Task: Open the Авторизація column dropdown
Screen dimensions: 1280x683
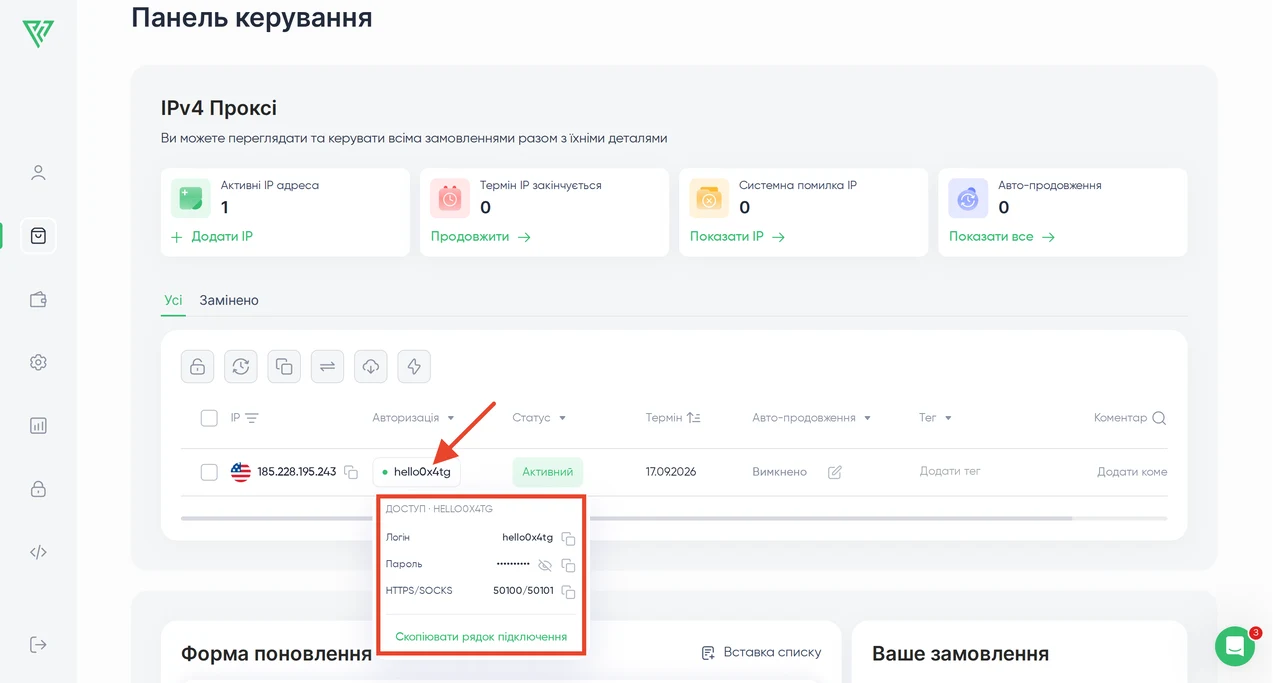Action: [x=451, y=418]
